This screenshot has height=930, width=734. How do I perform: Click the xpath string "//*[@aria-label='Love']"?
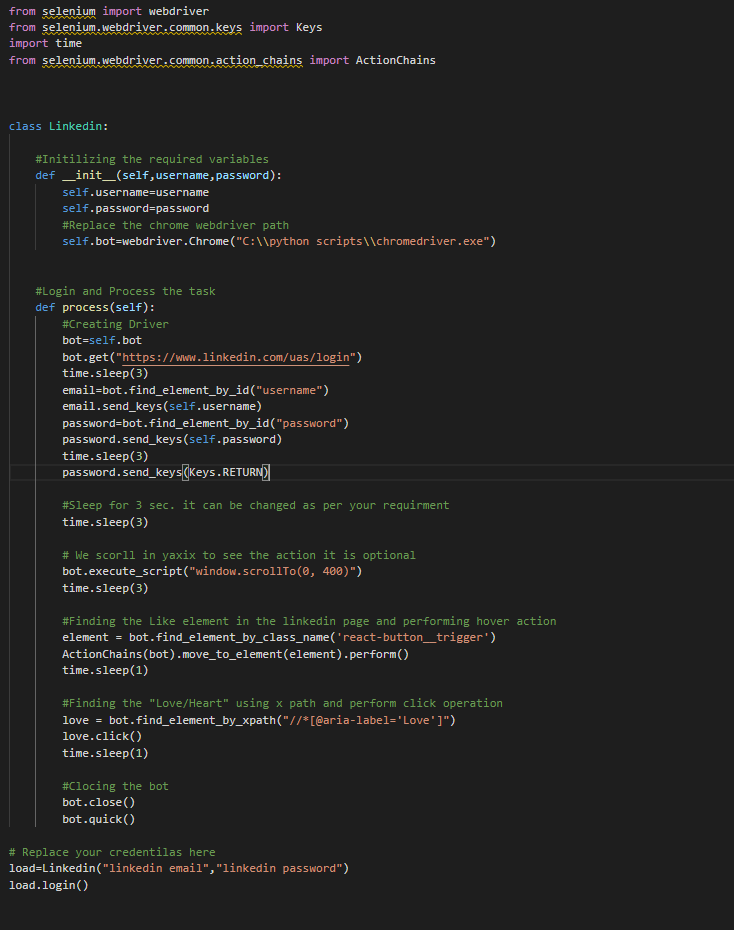tap(366, 720)
